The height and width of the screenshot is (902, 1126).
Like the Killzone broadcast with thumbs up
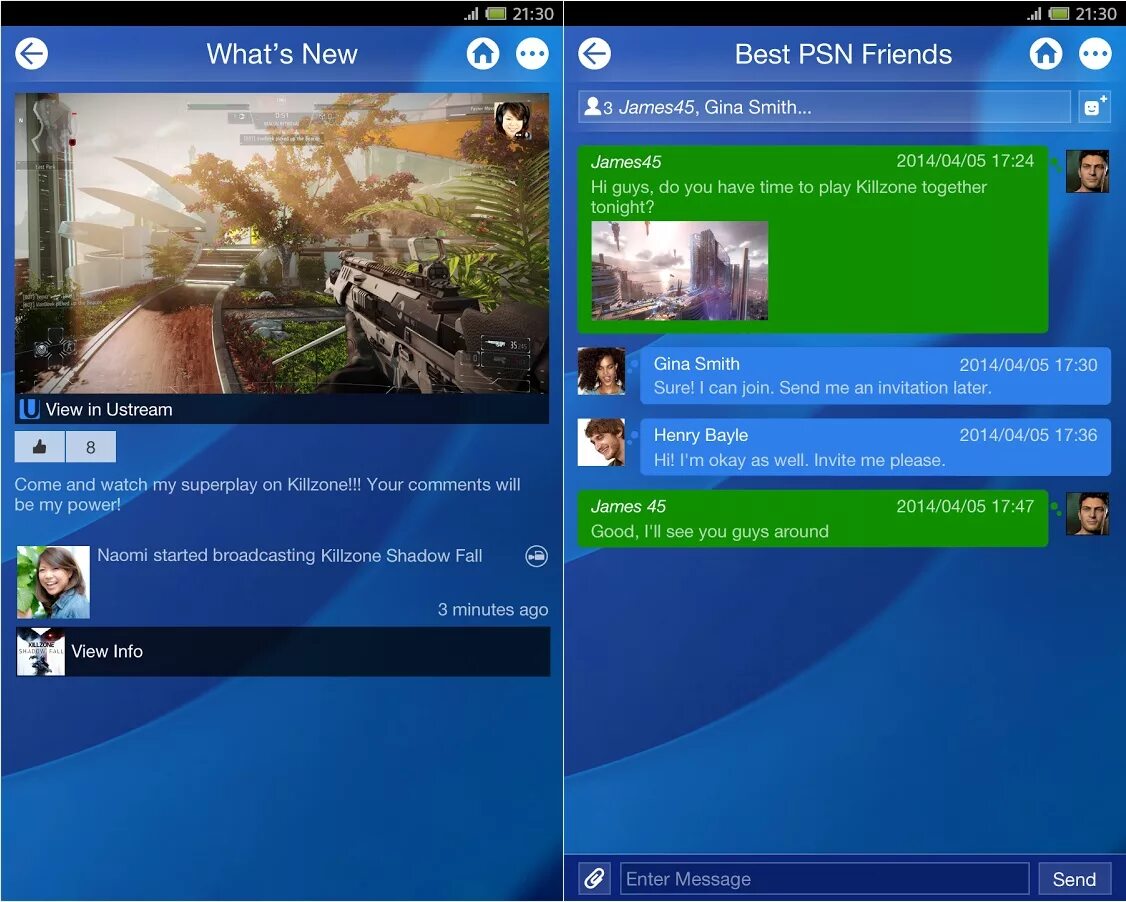tap(39, 447)
